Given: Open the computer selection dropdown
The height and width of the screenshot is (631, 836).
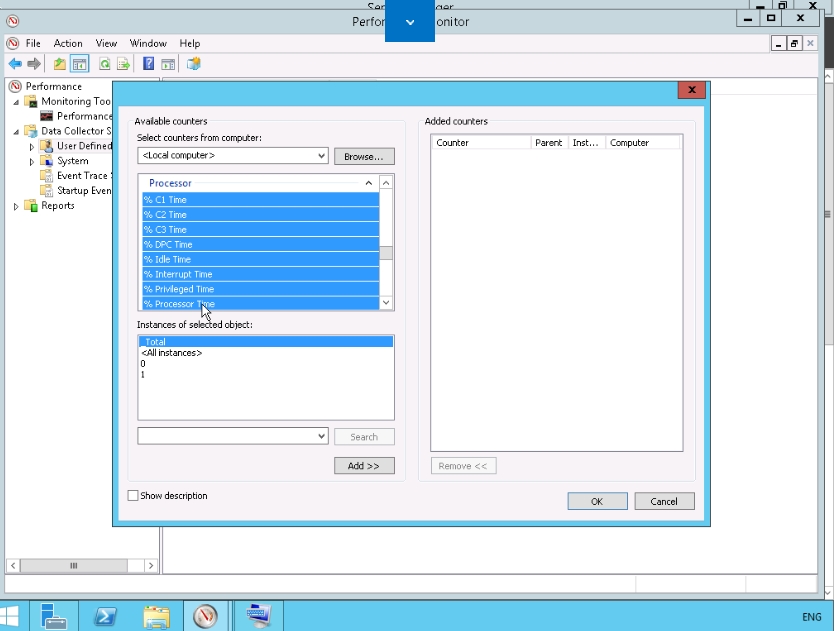Looking at the screenshot, I should (321, 156).
